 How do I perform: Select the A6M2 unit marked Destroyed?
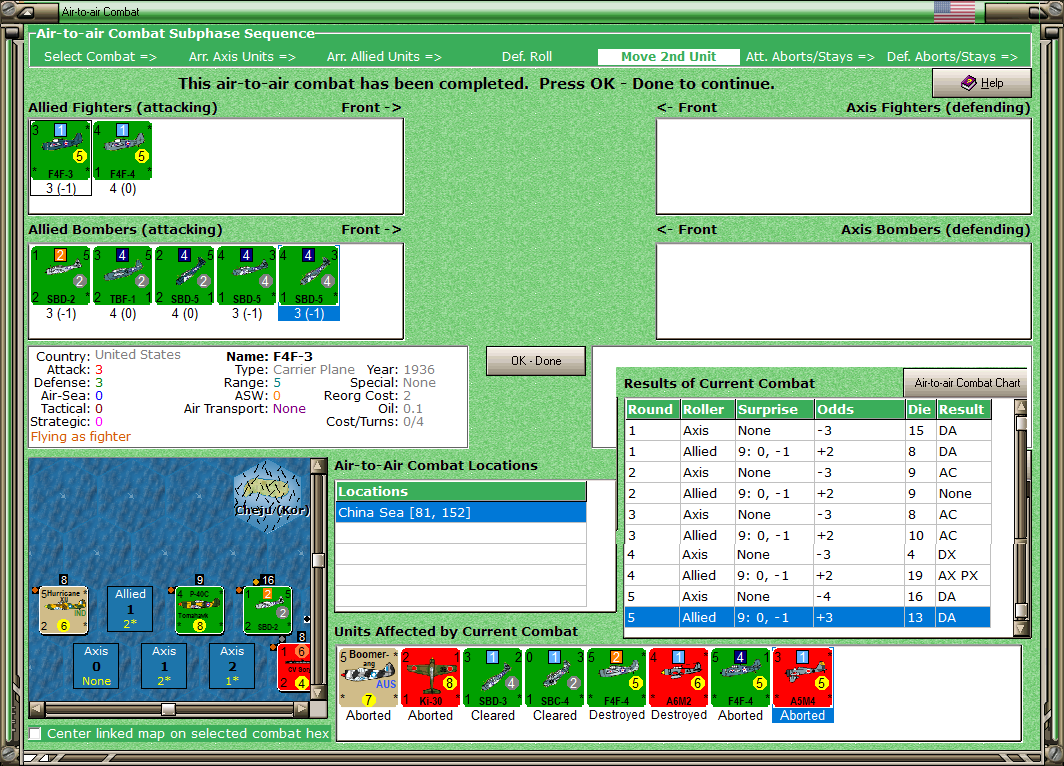(x=679, y=677)
